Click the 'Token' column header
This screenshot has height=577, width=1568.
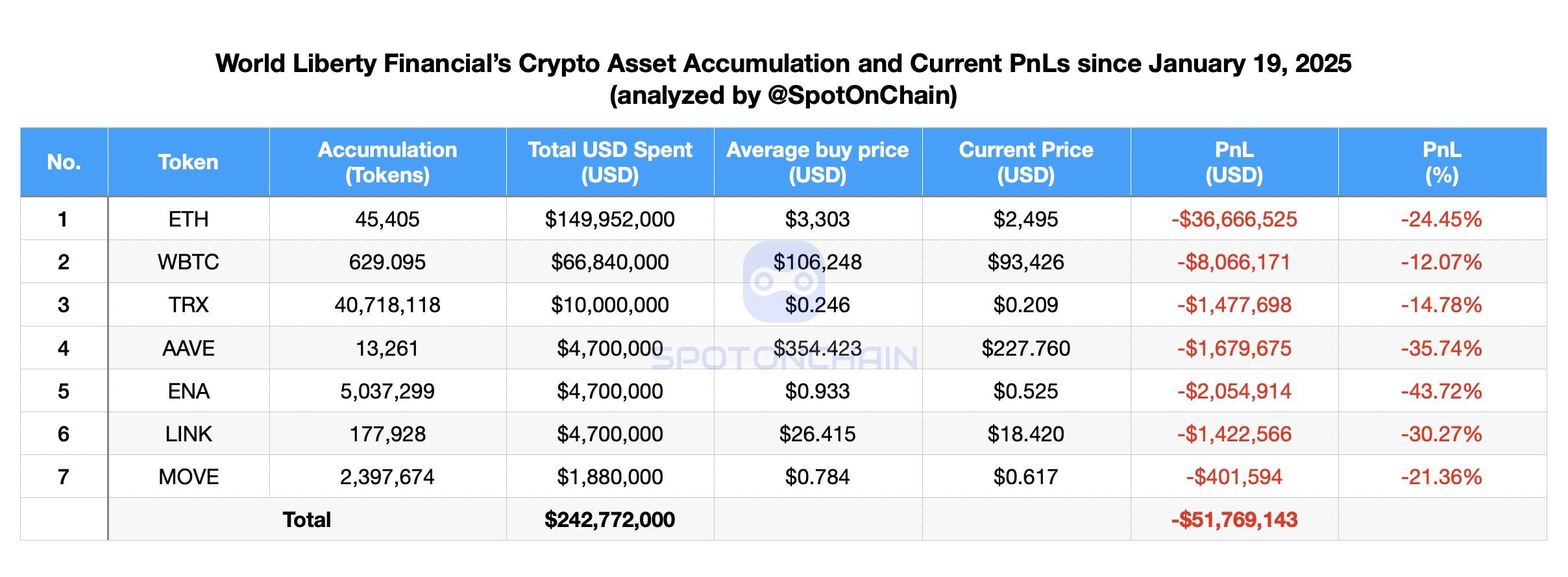coord(188,162)
